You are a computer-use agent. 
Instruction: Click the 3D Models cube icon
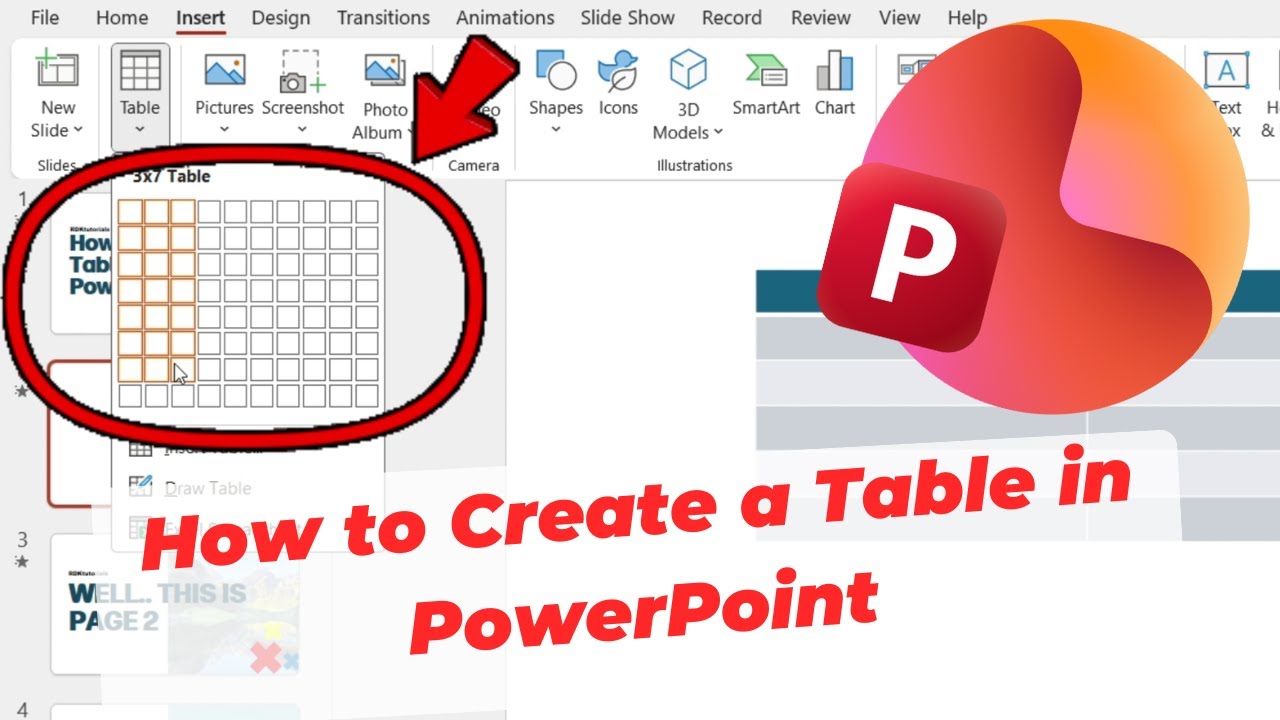[x=688, y=71]
